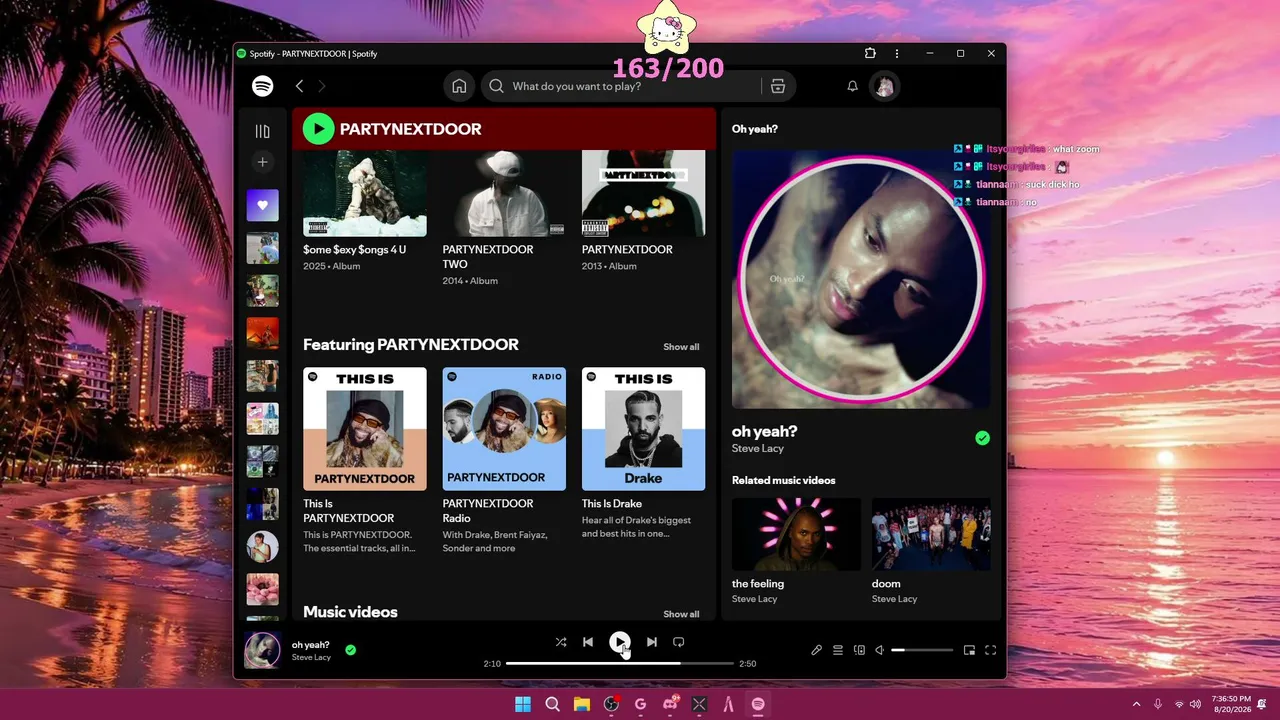This screenshot has width=1280, height=720.
Task: Open the This Is Drake playlist
Action: [x=643, y=453]
